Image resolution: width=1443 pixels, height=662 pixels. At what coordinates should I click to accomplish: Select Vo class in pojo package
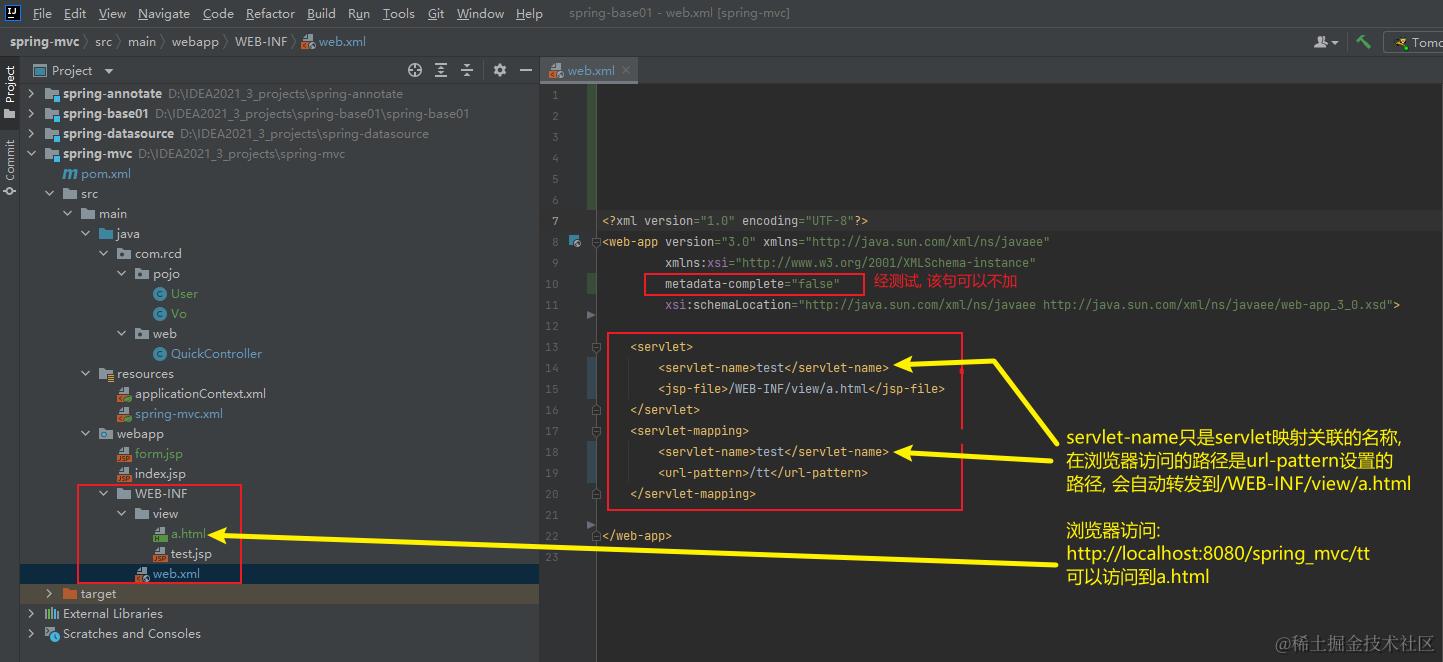coord(179,314)
